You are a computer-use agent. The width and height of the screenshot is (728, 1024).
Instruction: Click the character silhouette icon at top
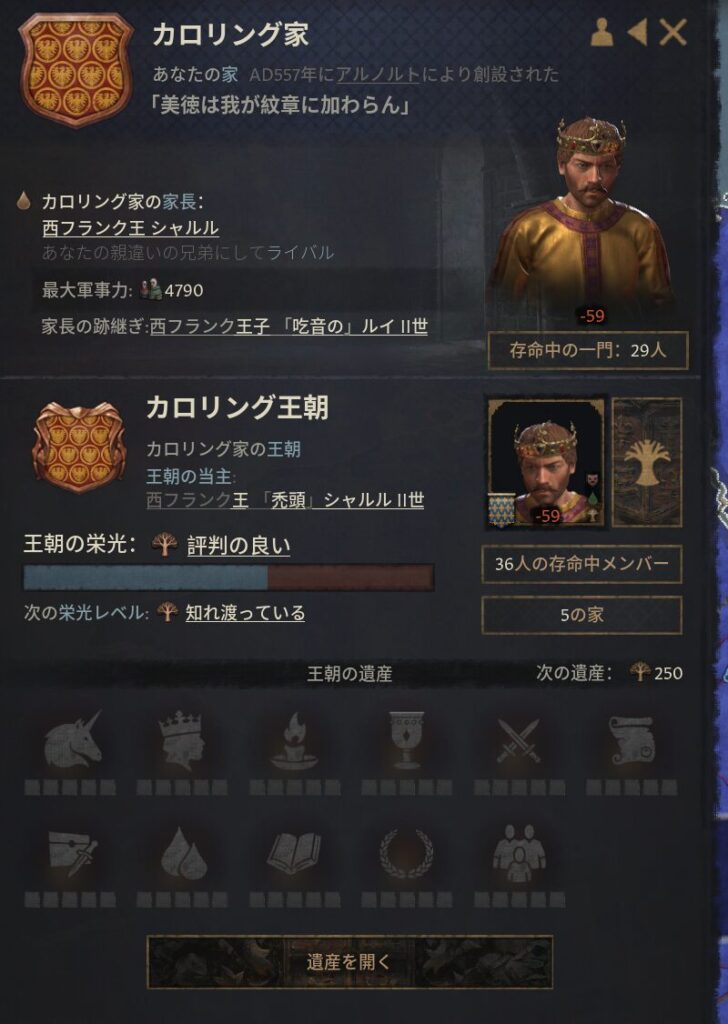coord(602,32)
